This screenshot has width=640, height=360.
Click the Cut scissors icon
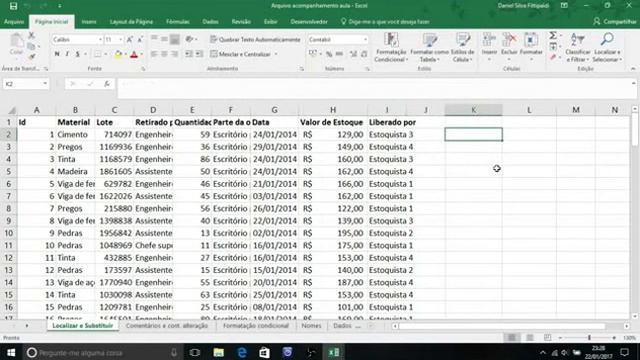coord(31,36)
